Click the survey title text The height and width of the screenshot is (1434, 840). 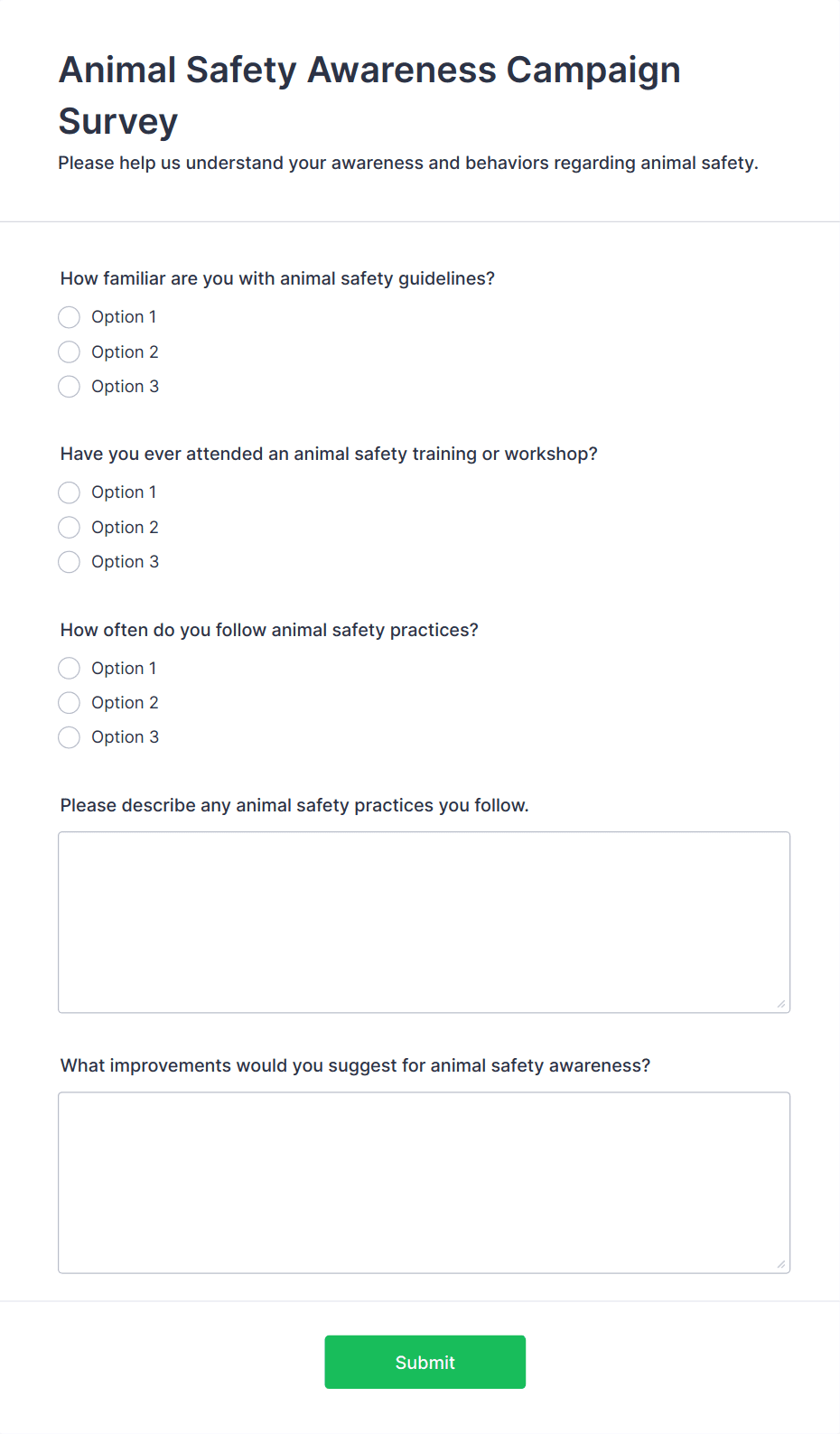[x=369, y=95]
